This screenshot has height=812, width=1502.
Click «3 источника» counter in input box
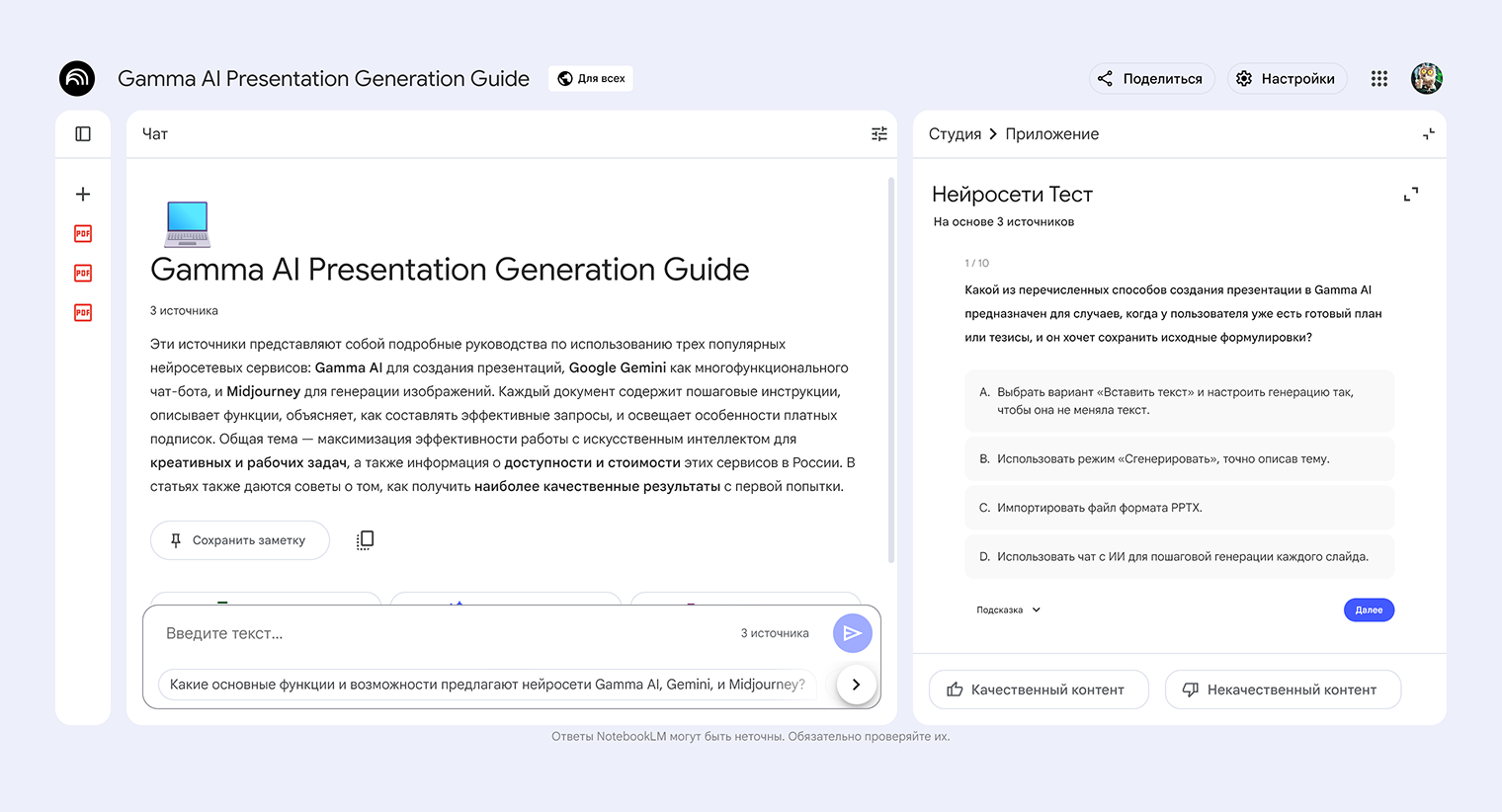pyautogui.click(x=775, y=633)
